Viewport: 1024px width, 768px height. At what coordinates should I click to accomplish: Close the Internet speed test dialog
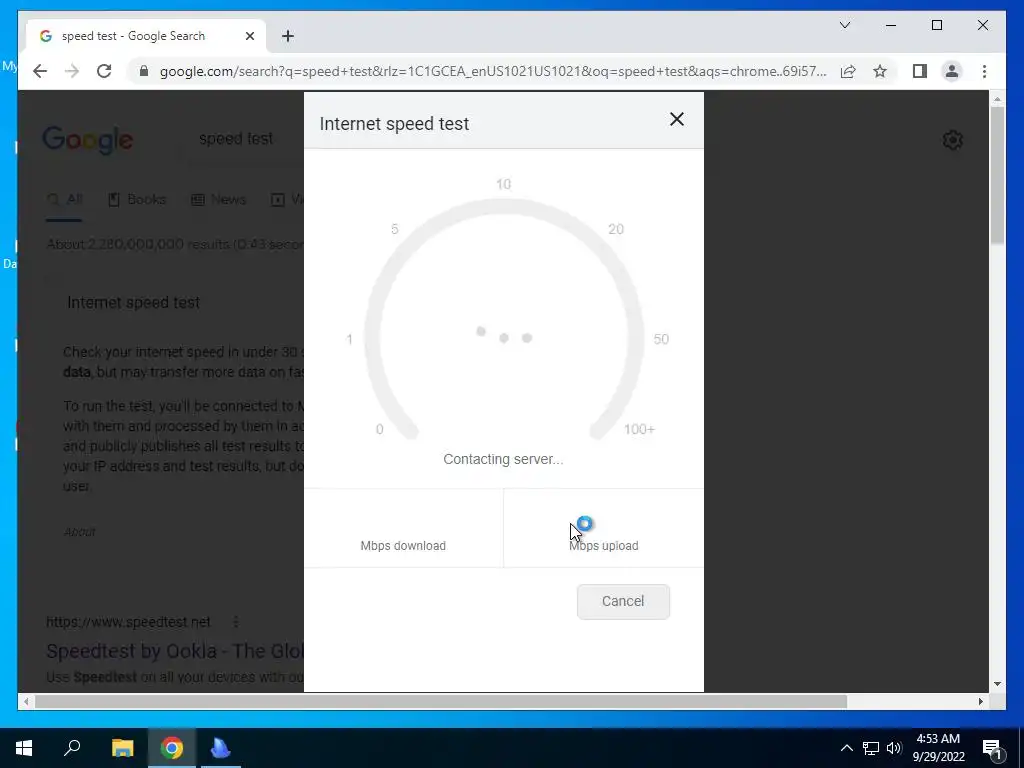click(x=677, y=119)
